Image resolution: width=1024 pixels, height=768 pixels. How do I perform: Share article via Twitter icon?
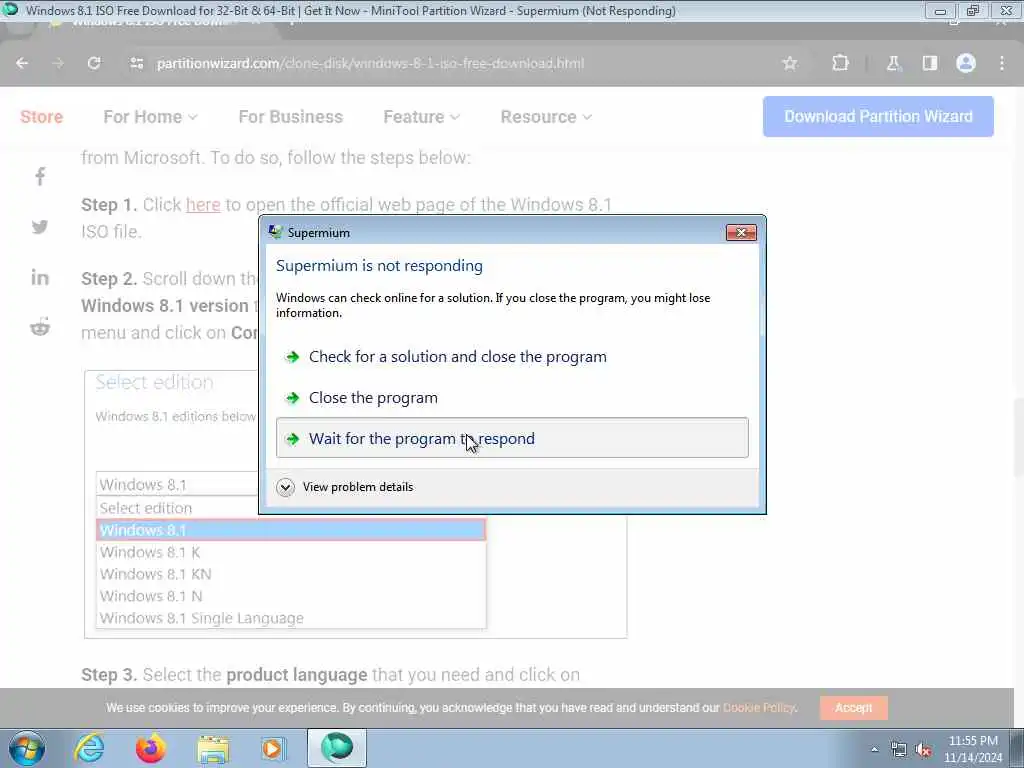[x=40, y=227]
